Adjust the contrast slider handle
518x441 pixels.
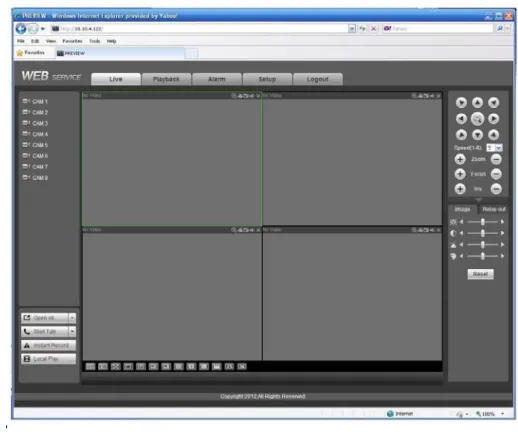(482, 233)
